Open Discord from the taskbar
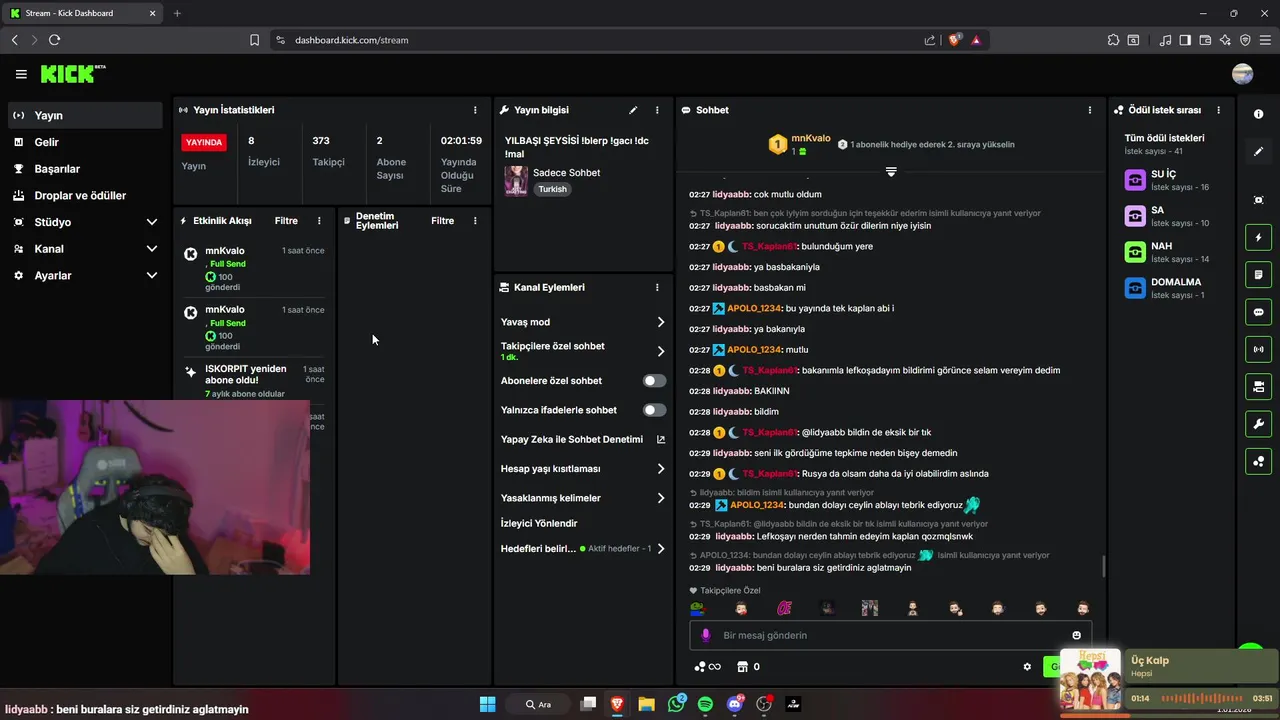1280x720 pixels. pos(735,704)
